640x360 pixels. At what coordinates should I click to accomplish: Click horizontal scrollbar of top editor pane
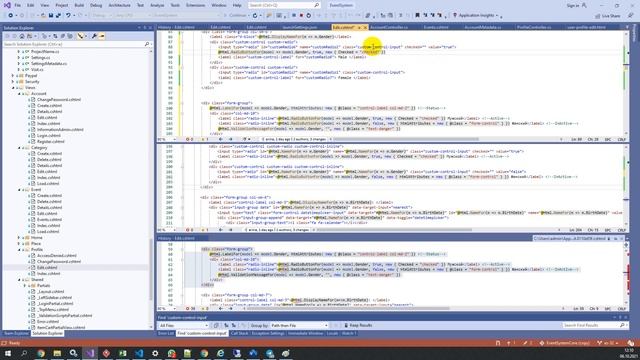406,139
